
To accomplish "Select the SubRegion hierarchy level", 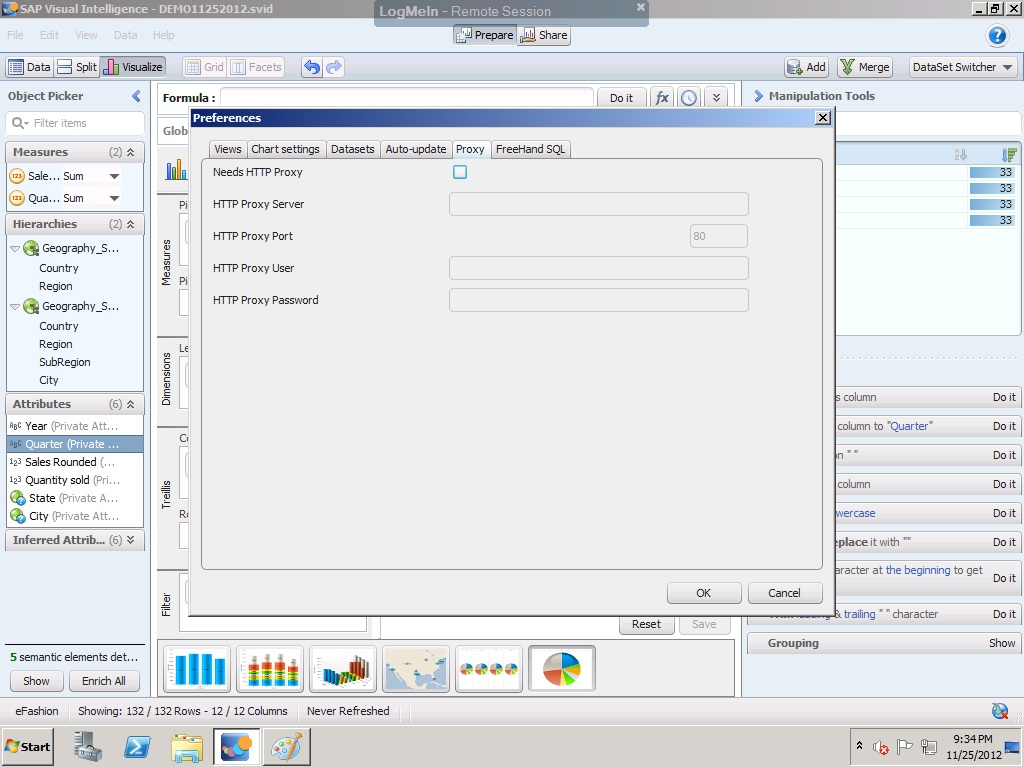I will click(65, 362).
